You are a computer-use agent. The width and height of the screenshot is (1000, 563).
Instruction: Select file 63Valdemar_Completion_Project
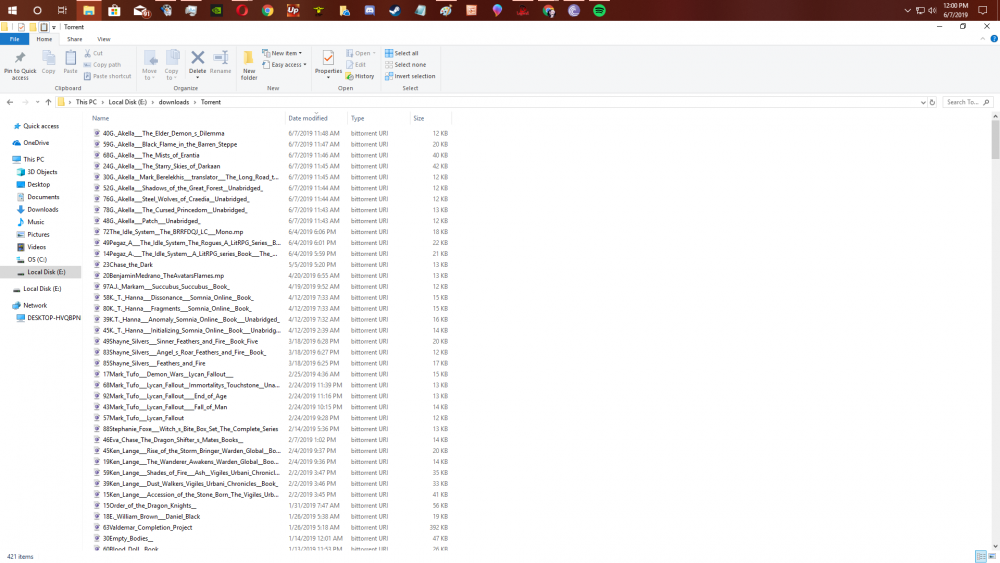coord(147,527)
